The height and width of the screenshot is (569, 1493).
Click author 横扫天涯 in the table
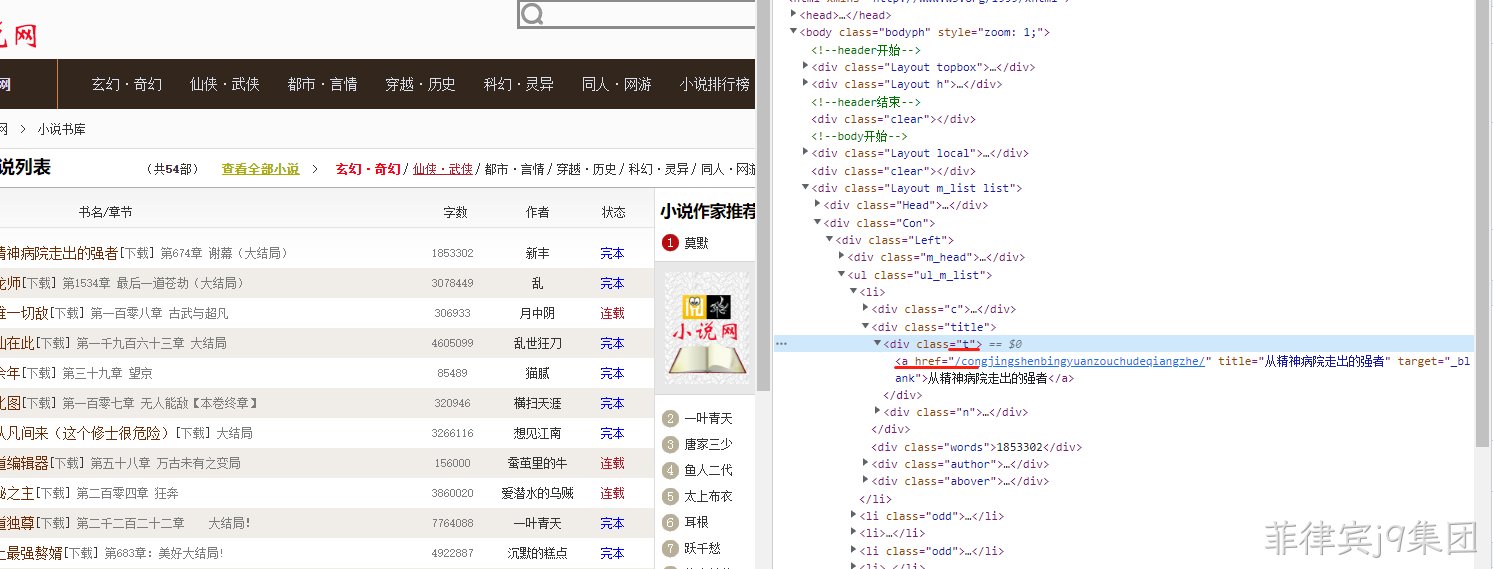click(537, 403)
